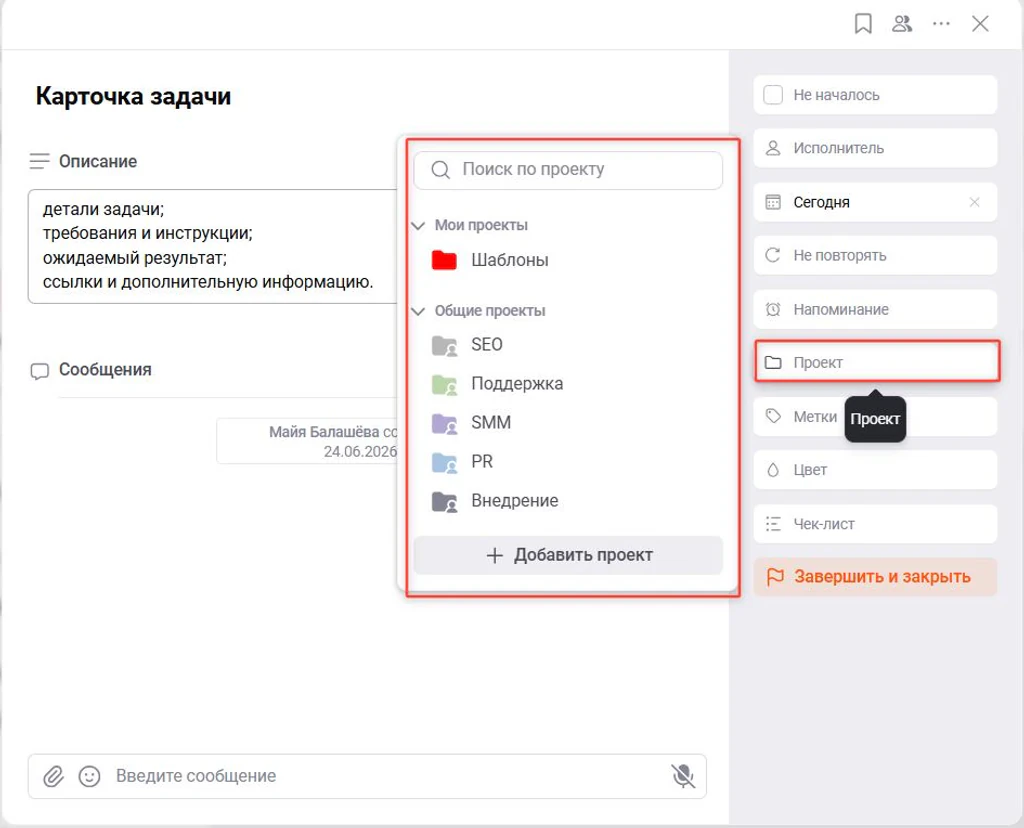The image size is (1024, 828).
Task: Click the bookmark icon in the header
Action: (863, 24)
